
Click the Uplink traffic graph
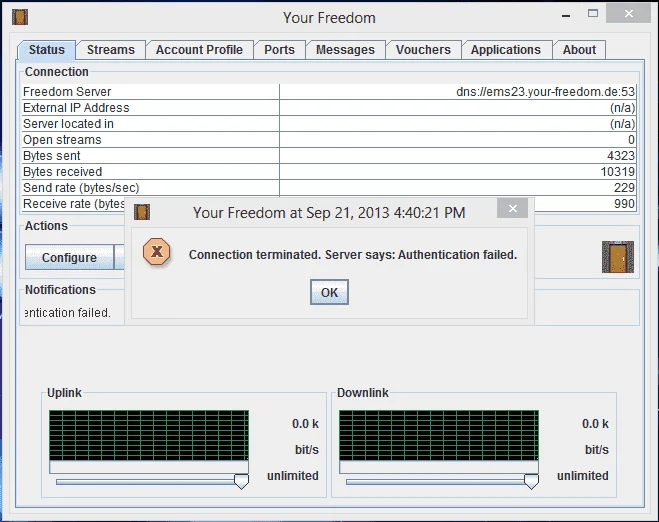tap(149, 435)
